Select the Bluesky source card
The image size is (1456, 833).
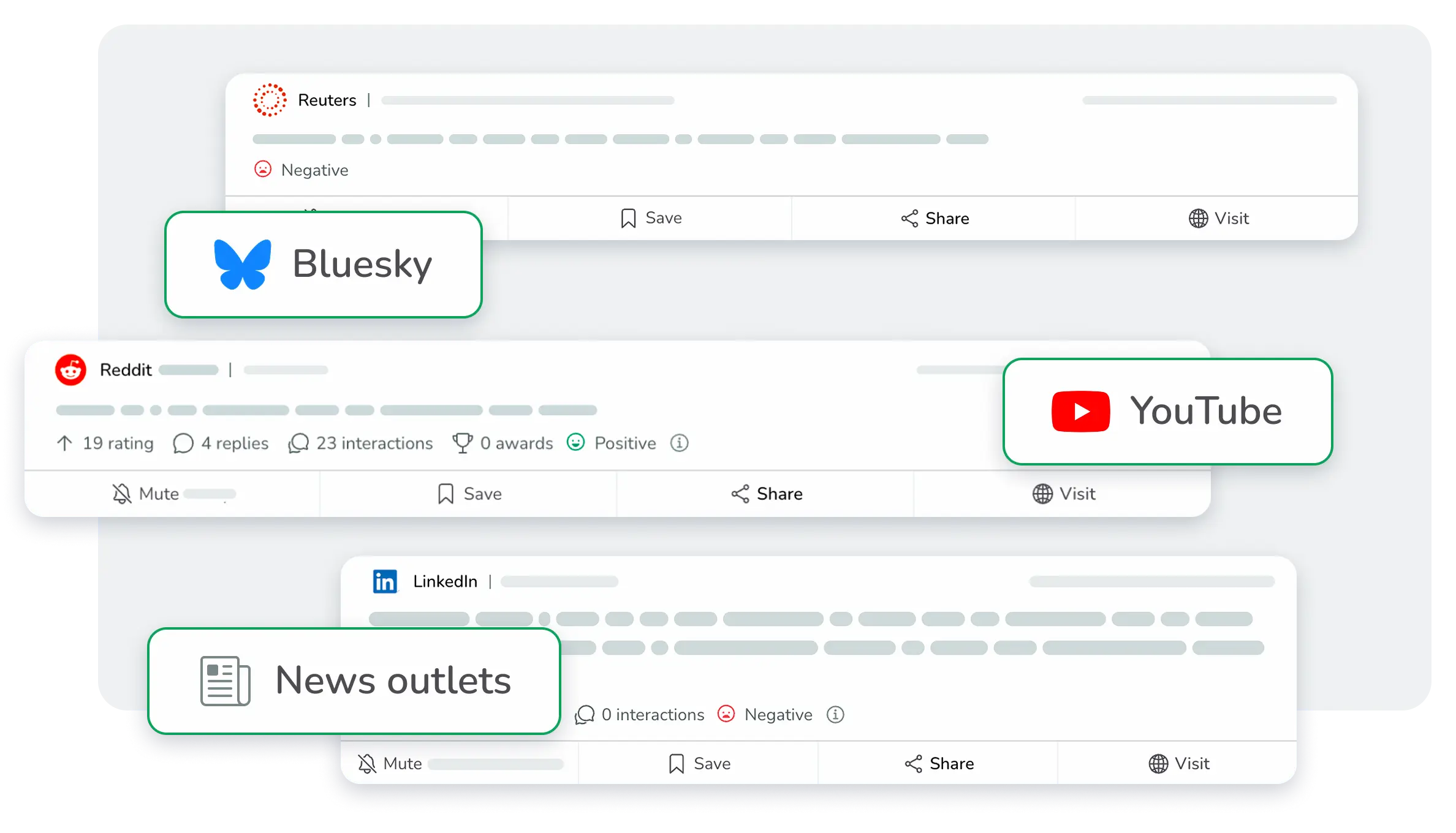[x=324, y=265]
